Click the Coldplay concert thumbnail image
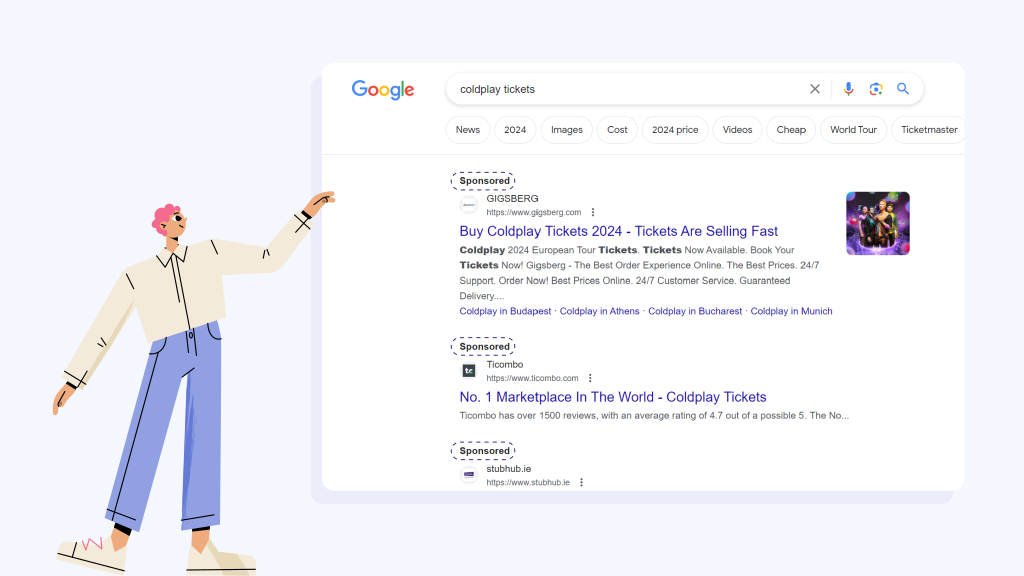 (877, 223)
